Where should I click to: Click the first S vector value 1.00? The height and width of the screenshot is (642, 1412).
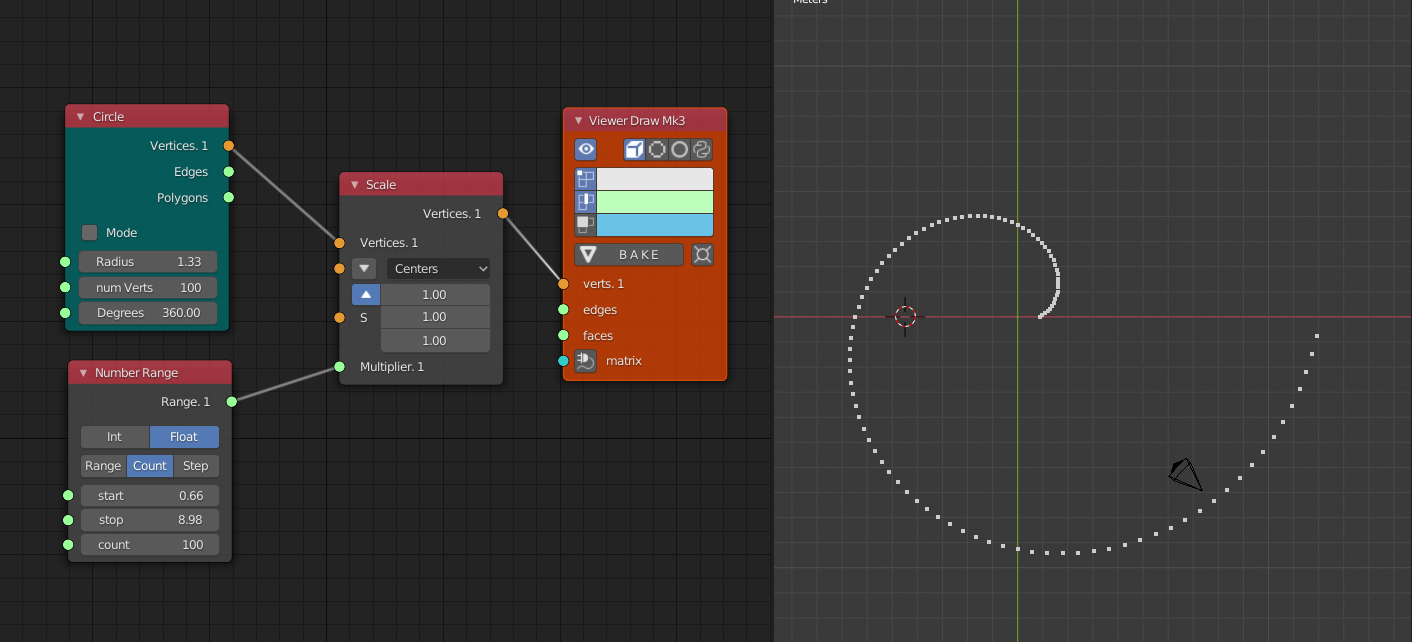[435, 295]
